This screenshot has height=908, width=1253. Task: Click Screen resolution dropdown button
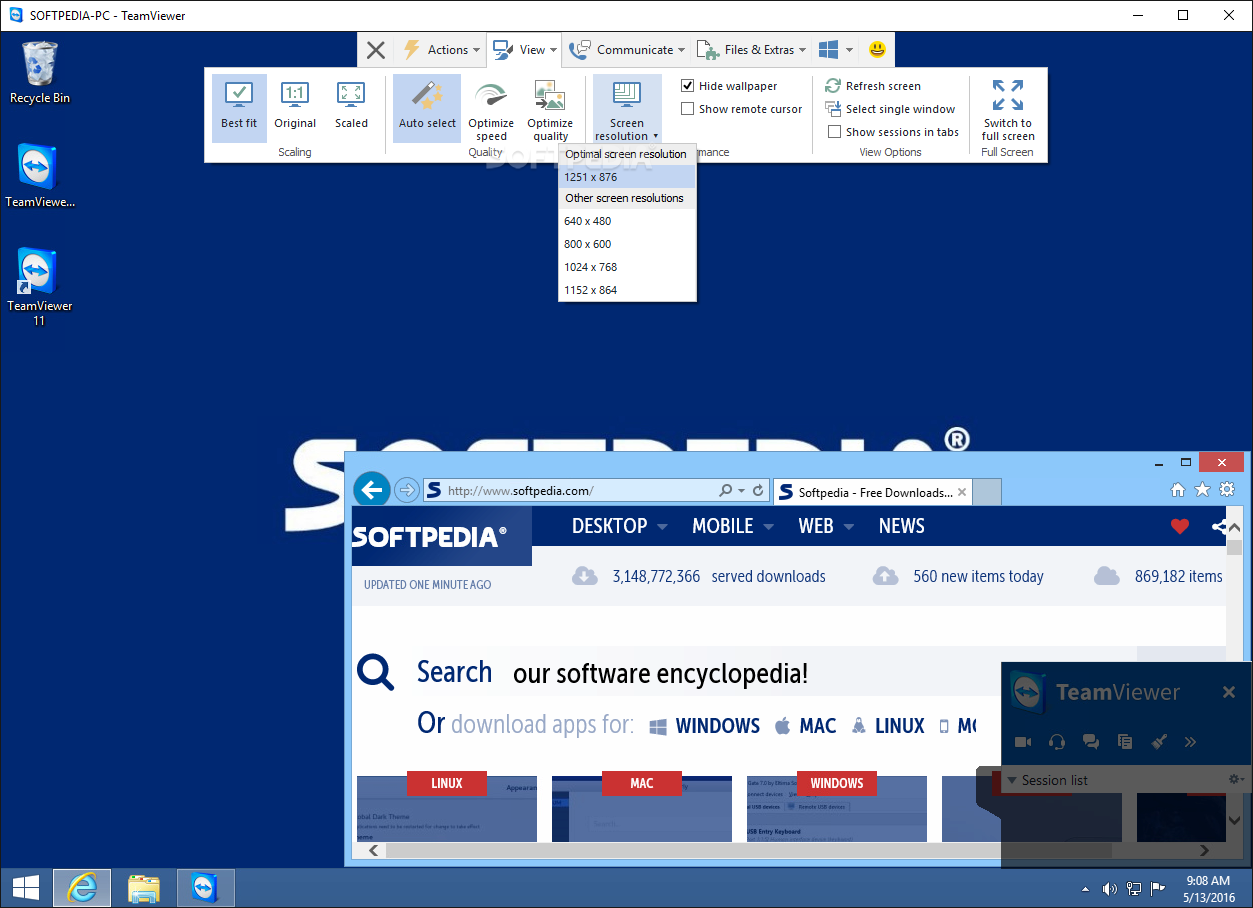(x=627, y=110)
